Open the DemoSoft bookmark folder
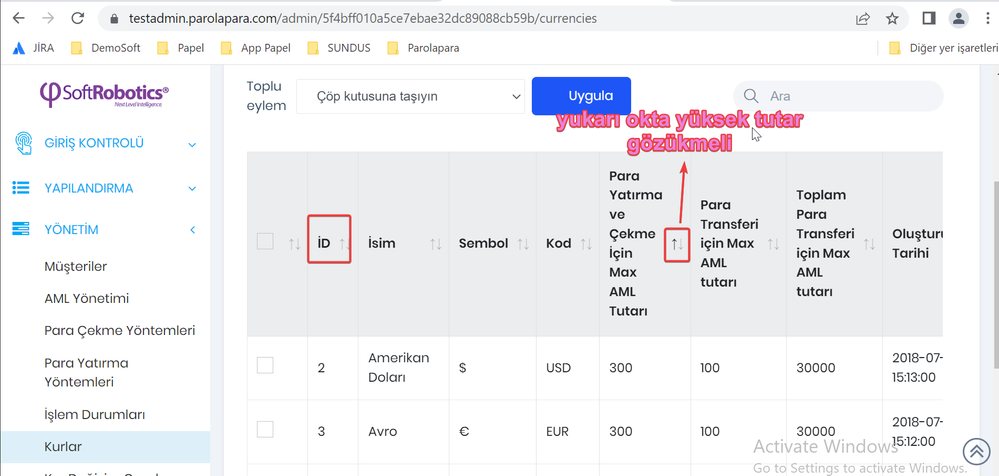This screenshot has width=999, height=476. point(105,48)
